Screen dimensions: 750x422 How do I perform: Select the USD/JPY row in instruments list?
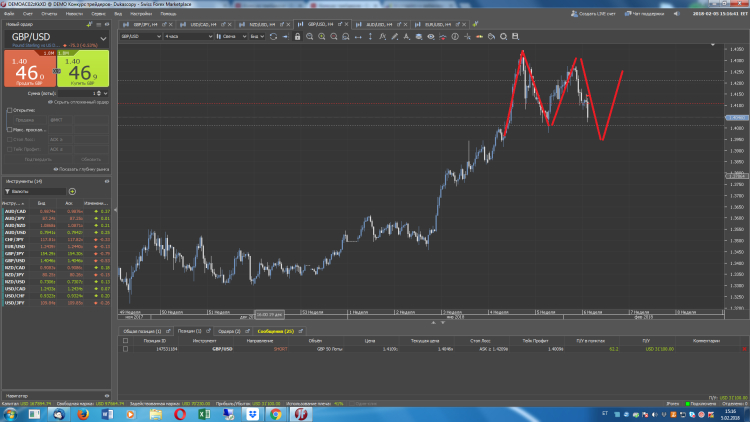(56, 303)
